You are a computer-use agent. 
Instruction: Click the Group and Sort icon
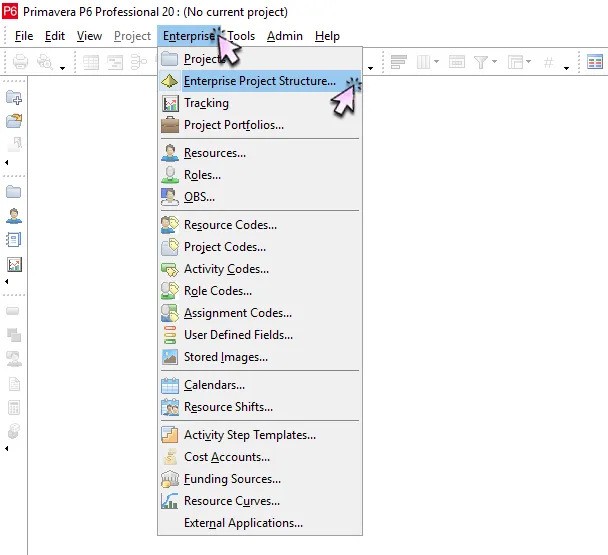click(515, 62)
